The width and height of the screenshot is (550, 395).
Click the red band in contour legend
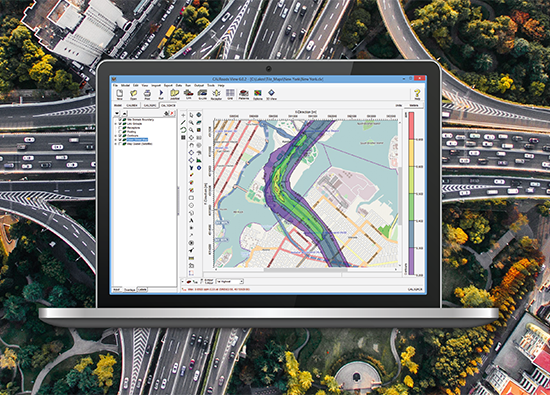tap(411, 126)
